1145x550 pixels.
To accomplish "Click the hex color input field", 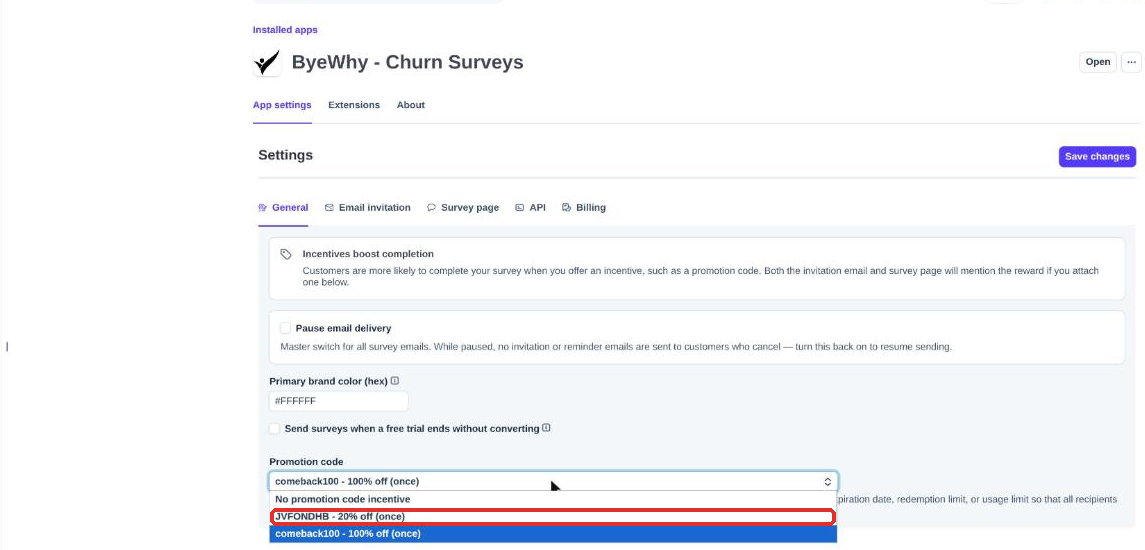I will click(339, 401).
